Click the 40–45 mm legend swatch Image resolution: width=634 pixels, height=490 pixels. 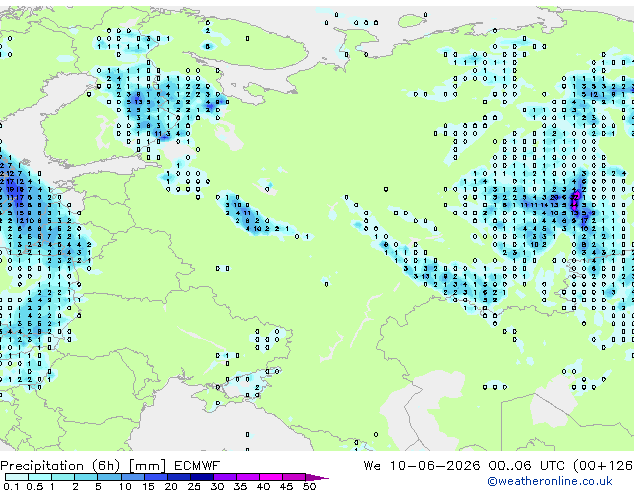tap(271, 477)
